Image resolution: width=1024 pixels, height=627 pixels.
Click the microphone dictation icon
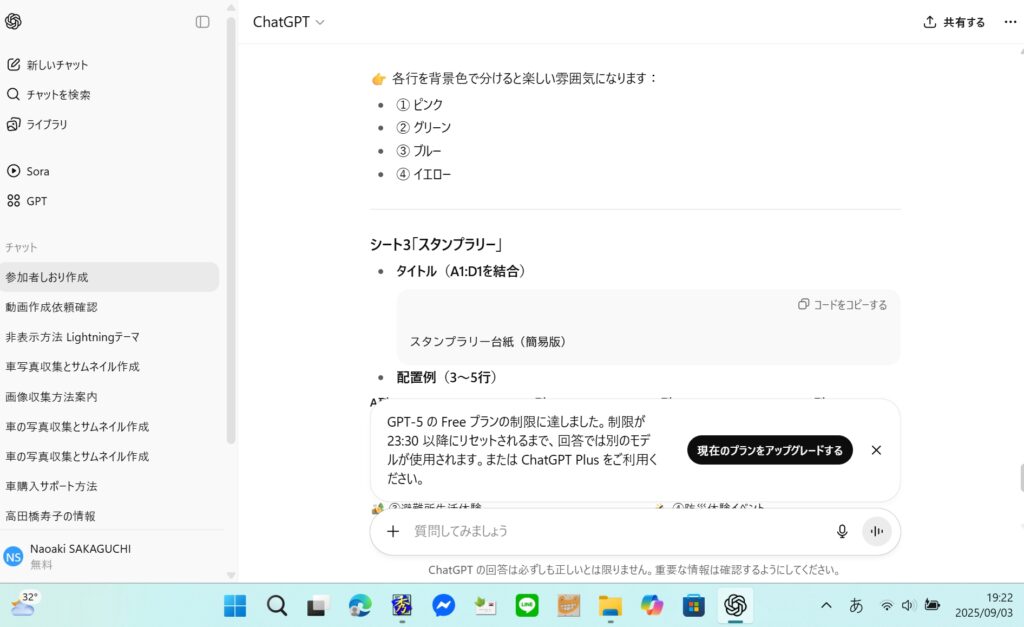click(842, 532)
